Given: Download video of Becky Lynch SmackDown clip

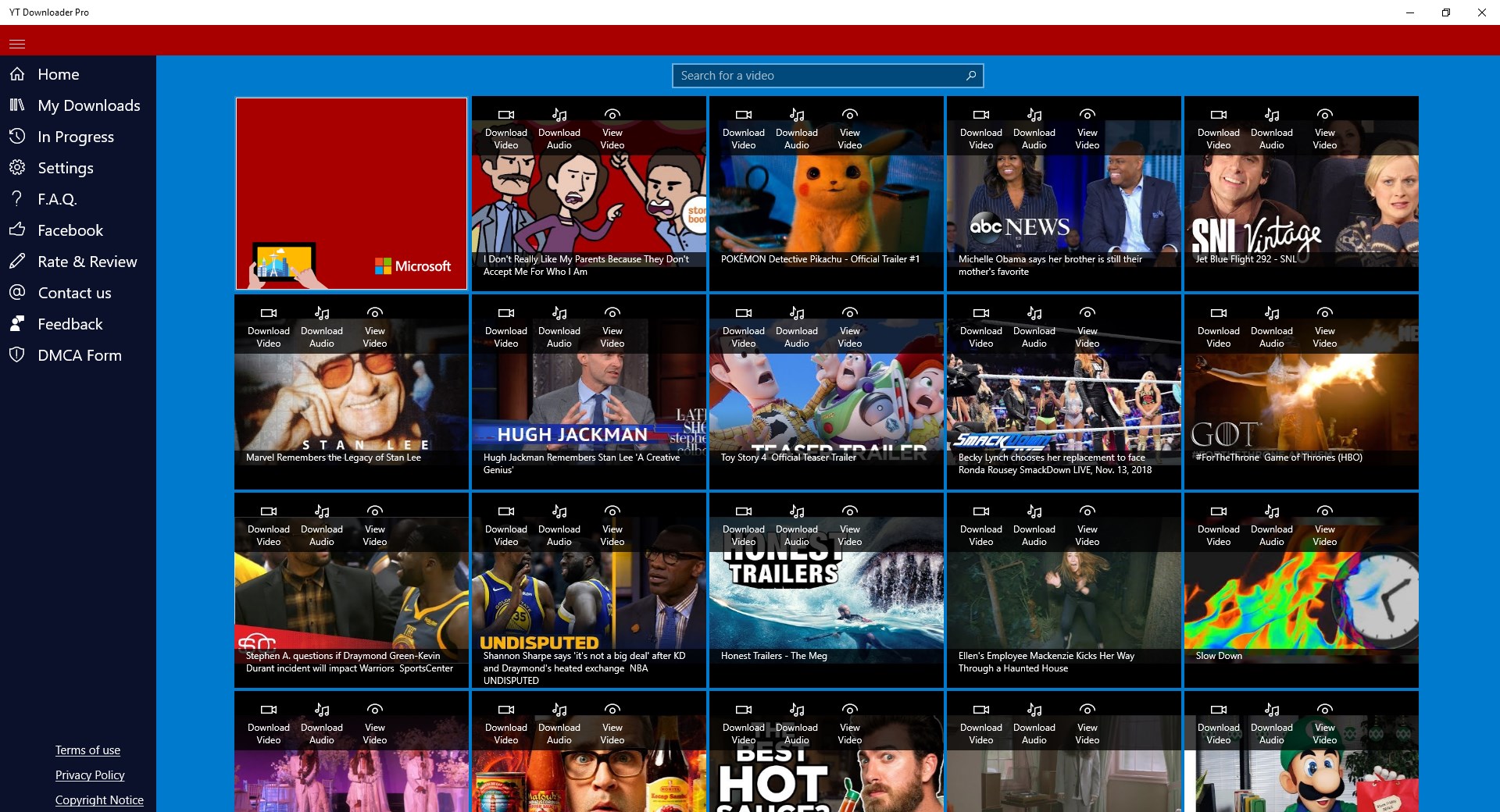Looking at the screenshot, I should click(x=981, y=328).
